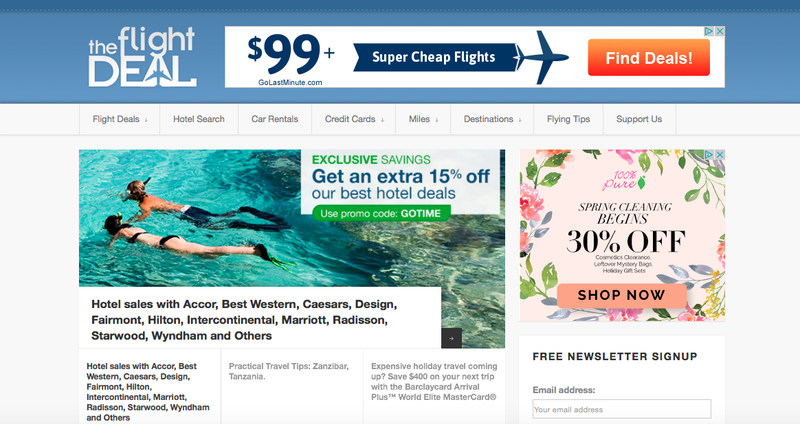
Task: Select the Support Us menu item
Action: 639,119
